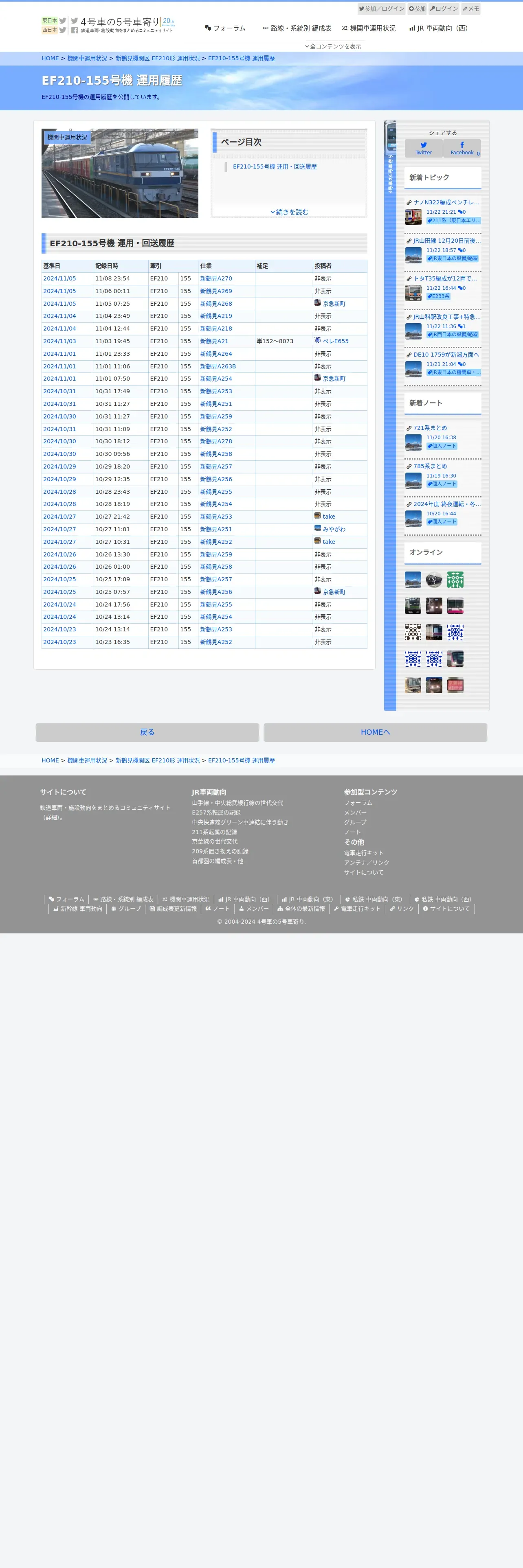
Task: Open the 4号車の5号車寄り site logo
Action: (x=127, y=25)
